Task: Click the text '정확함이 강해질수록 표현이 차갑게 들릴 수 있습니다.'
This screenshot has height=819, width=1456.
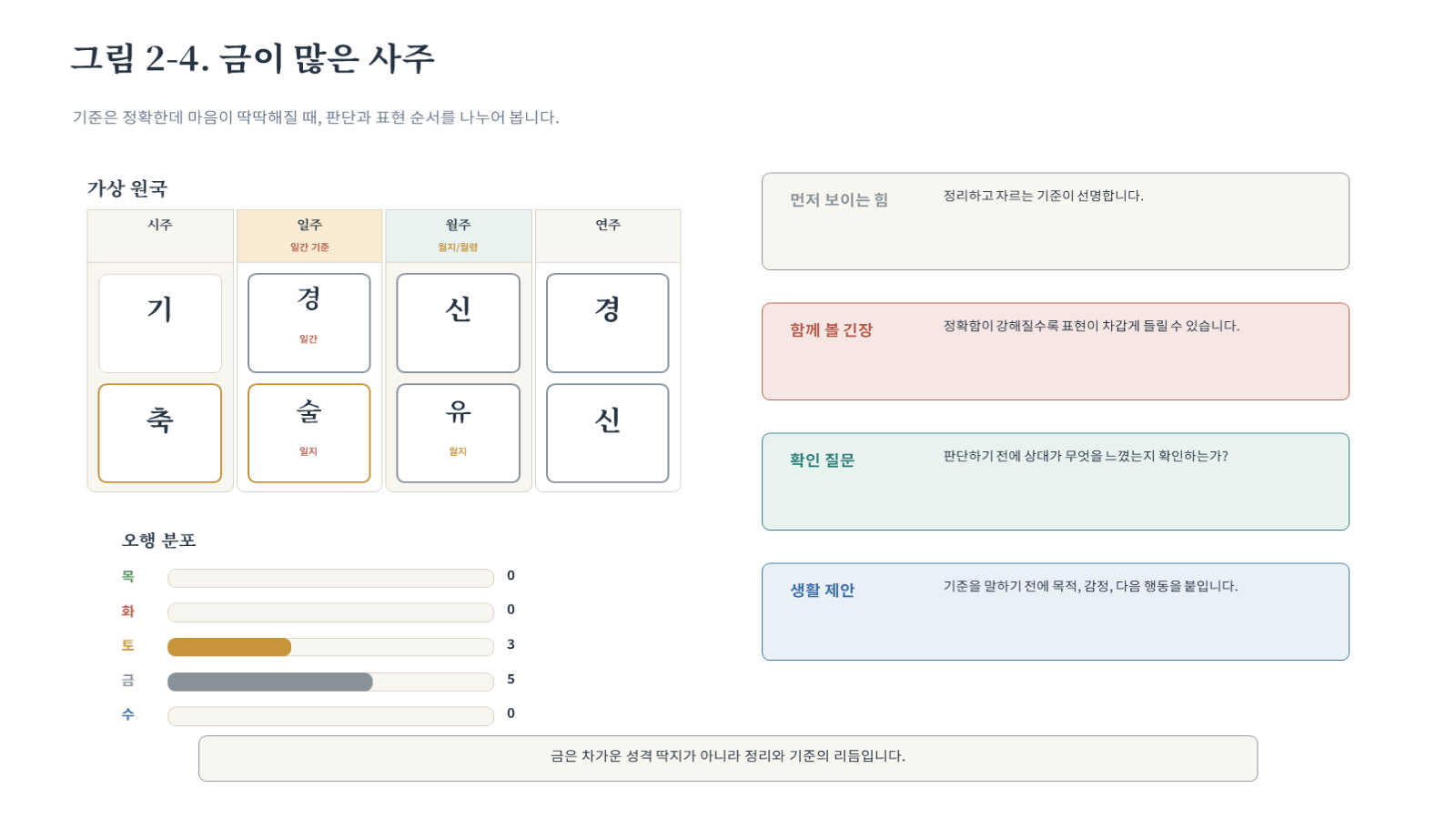Action: 1091,326
